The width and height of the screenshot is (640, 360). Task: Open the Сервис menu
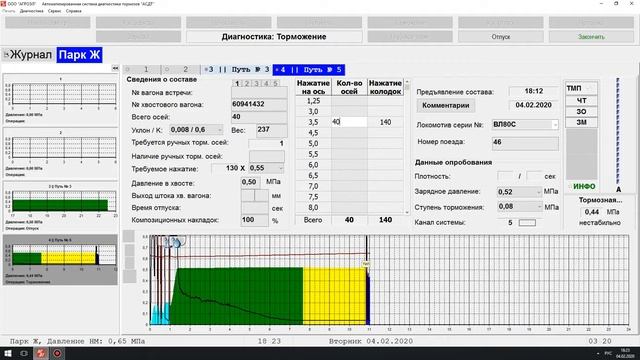coord(54,11)
